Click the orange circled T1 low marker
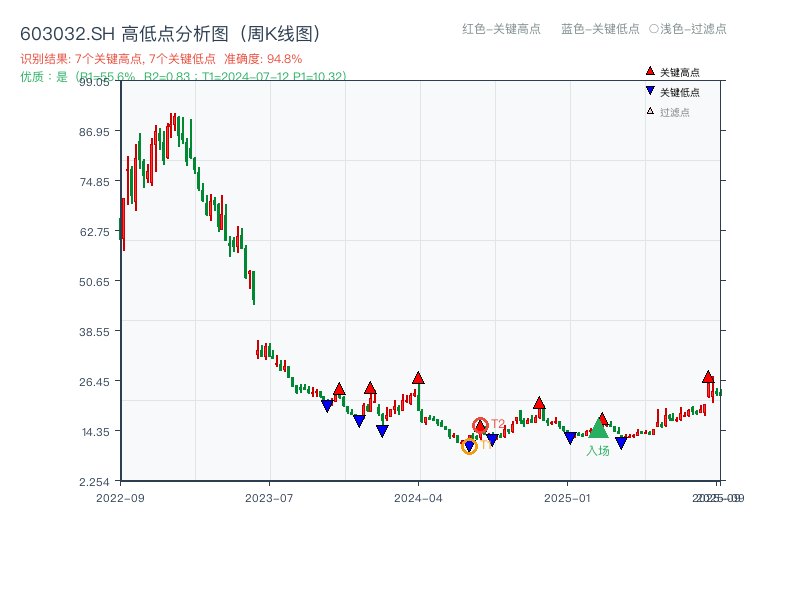Screen dimensions: 800x600 [469, 446]
